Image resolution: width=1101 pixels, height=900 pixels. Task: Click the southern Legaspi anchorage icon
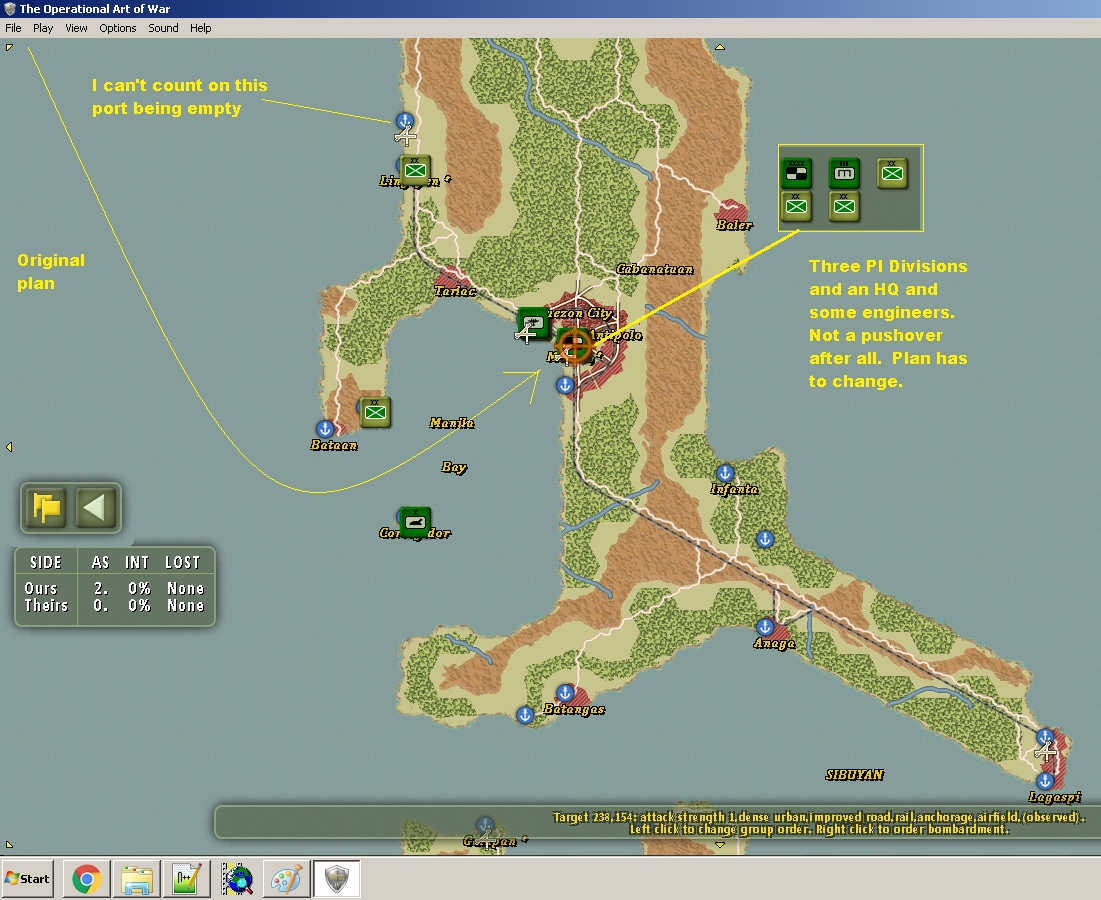(x=1045, y=781)
